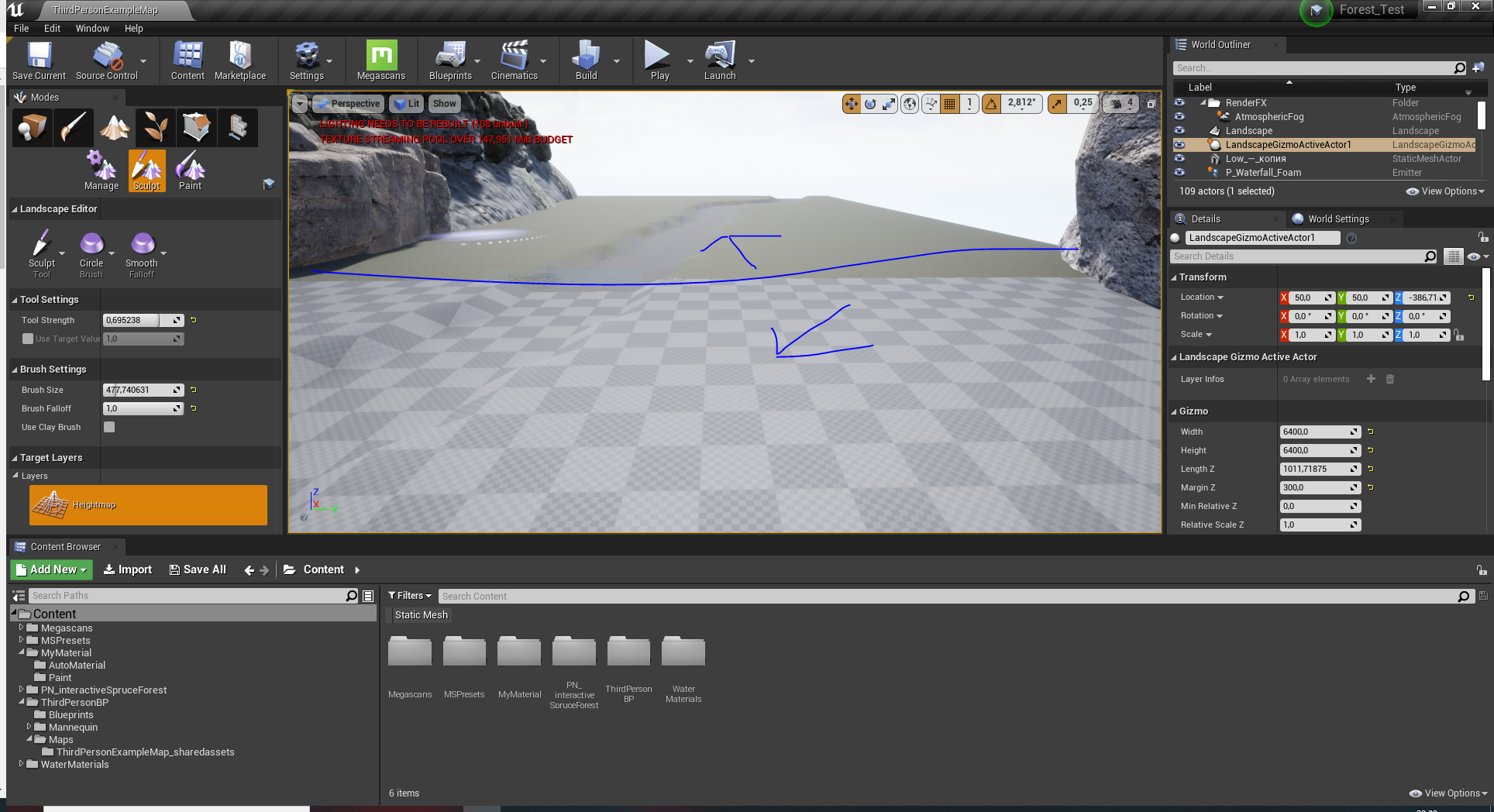Open the Lit view mode dropdown
The width and height of the screenshot is (1494, 812).
[x=407, y=103]
